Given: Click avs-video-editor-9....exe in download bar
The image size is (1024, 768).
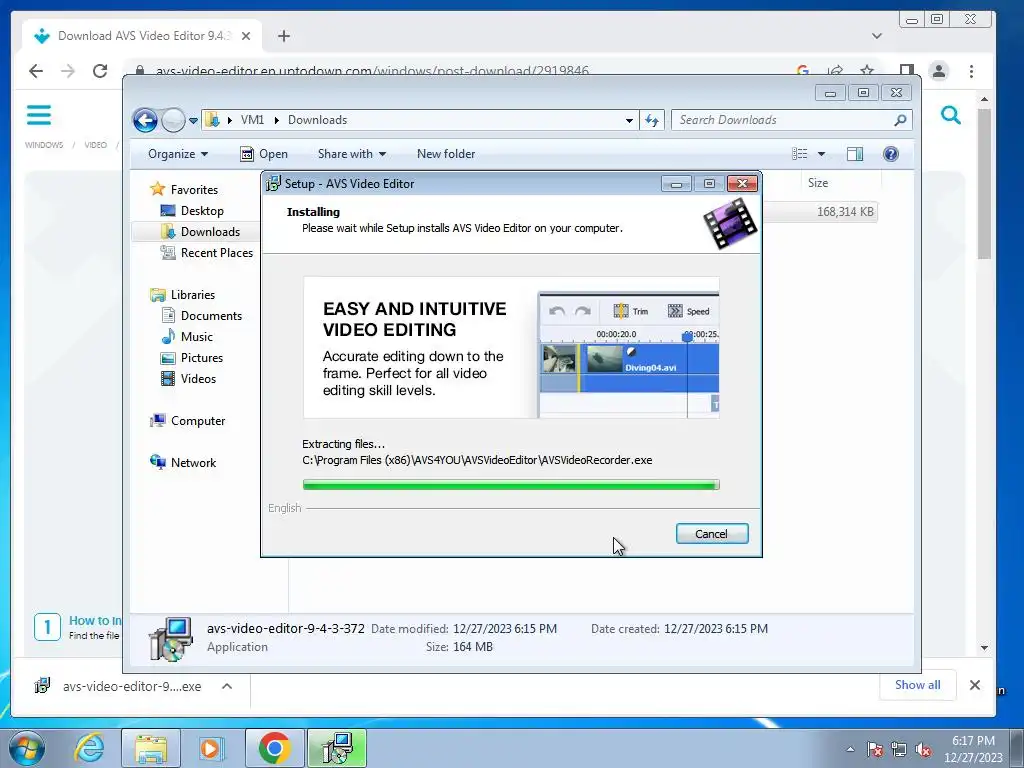Looking at the screenshot, I should [x=132, y=686].
